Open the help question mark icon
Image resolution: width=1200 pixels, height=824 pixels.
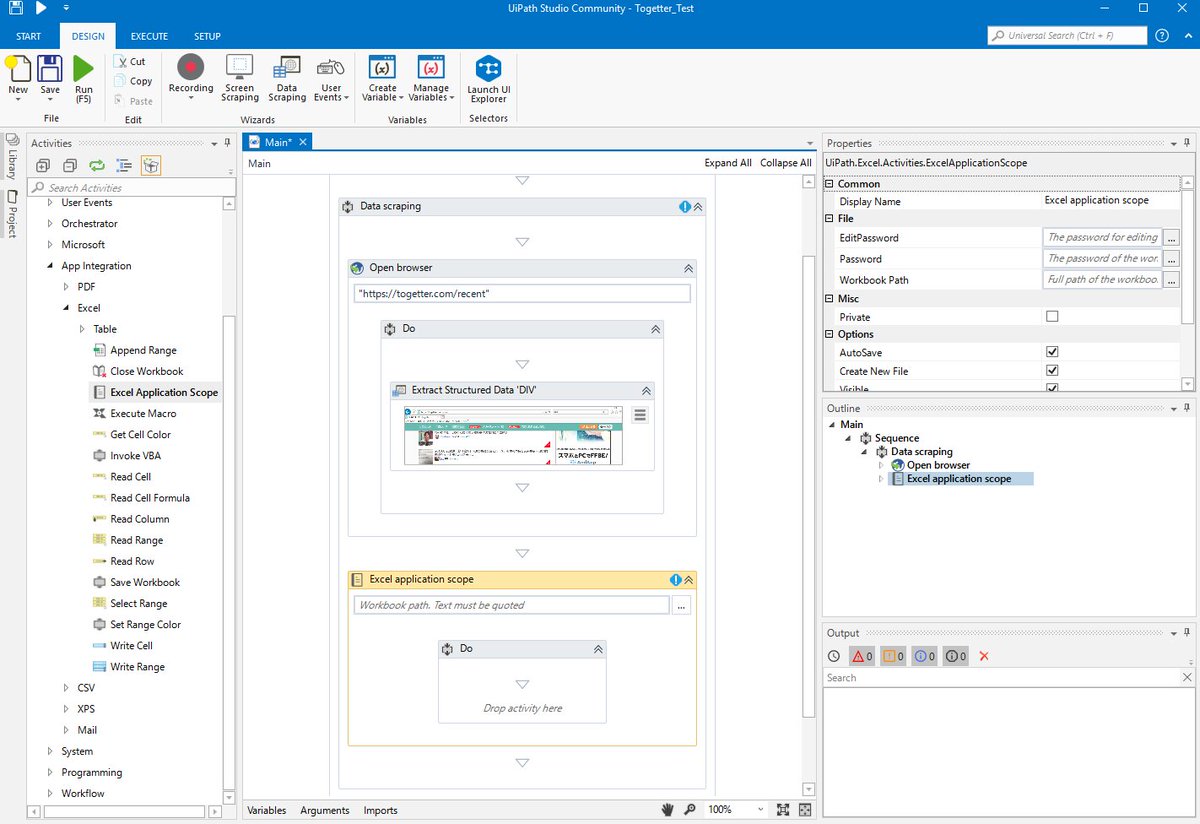pyautogui.click(x=1162, y=35)
